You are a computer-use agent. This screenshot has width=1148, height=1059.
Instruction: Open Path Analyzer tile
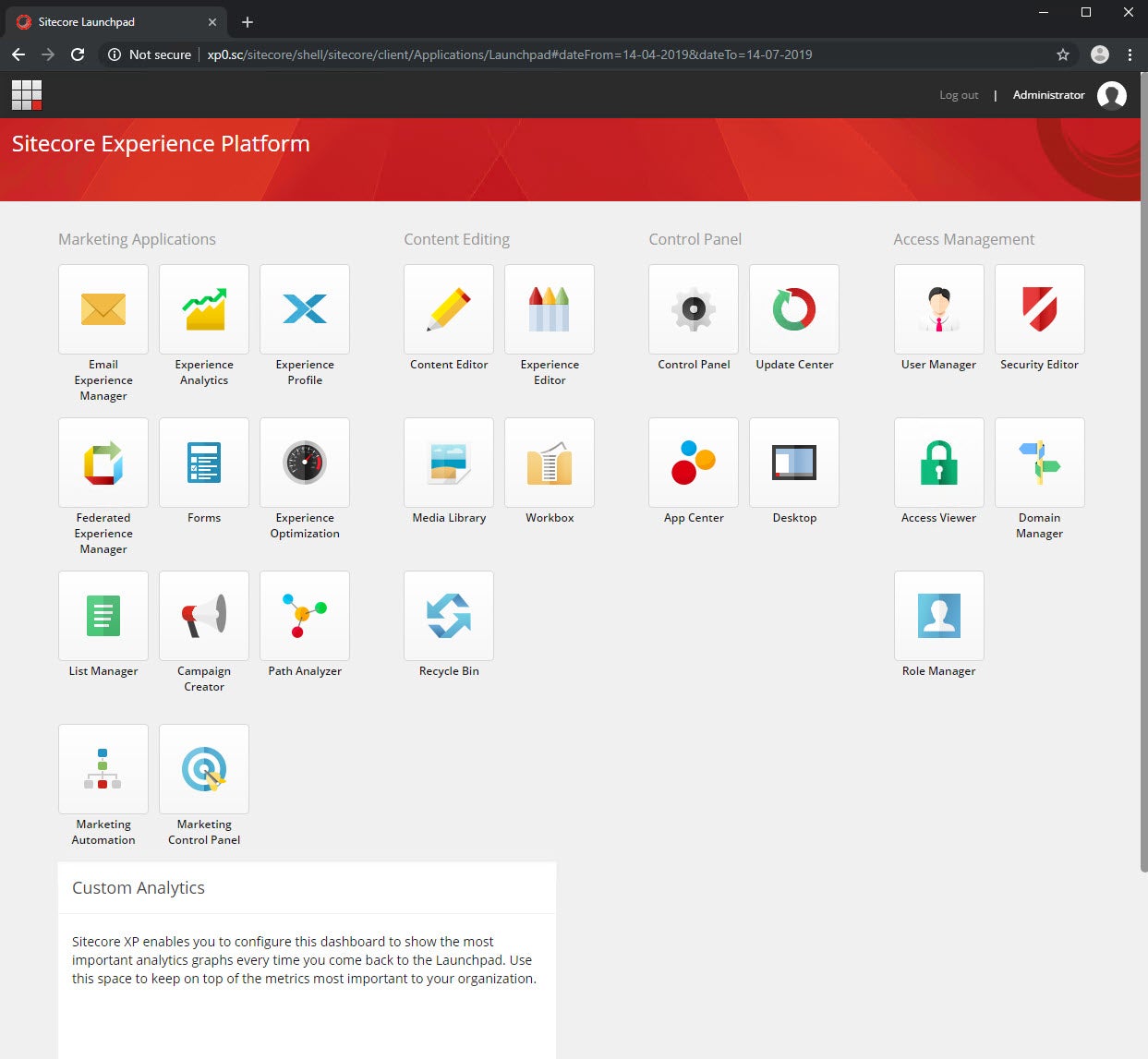pyautogui.click(x=305, y=616)
